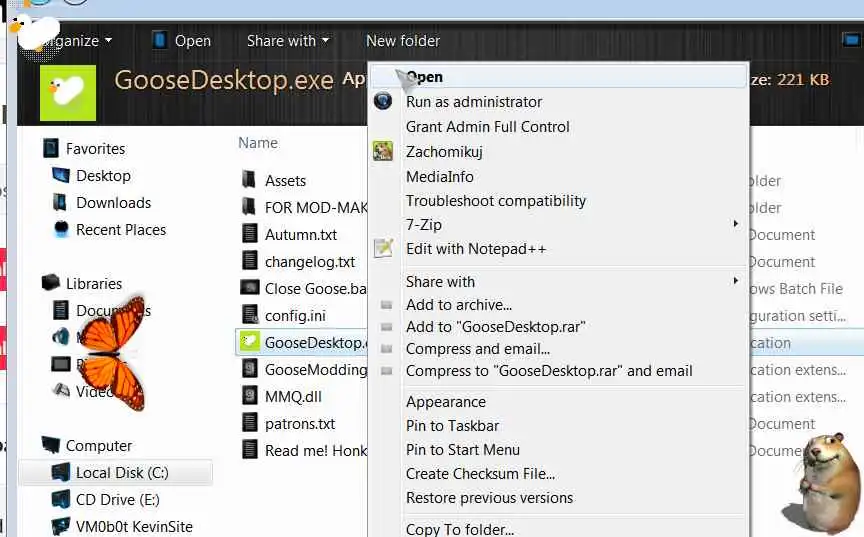Click the GooseDesktop.exe large green preview icon

click(68, 93)
